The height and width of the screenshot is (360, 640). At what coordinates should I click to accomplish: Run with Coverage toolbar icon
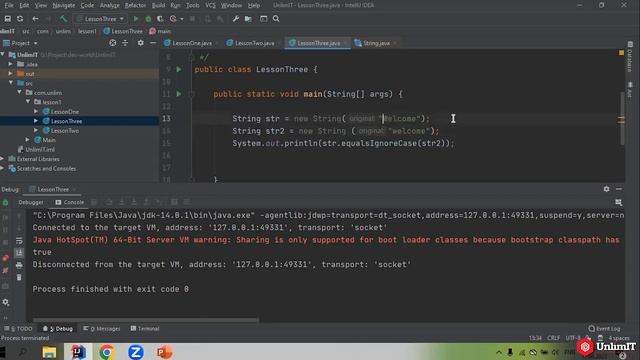coord(160,19)
